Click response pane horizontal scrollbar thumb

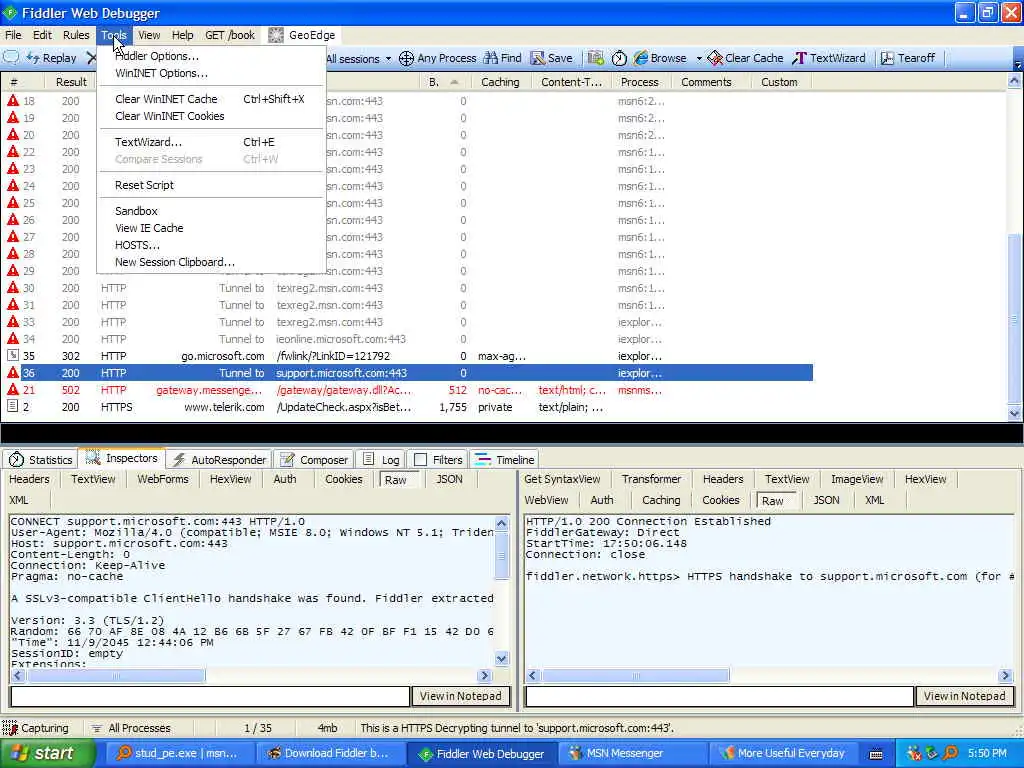tap(635, 675)
